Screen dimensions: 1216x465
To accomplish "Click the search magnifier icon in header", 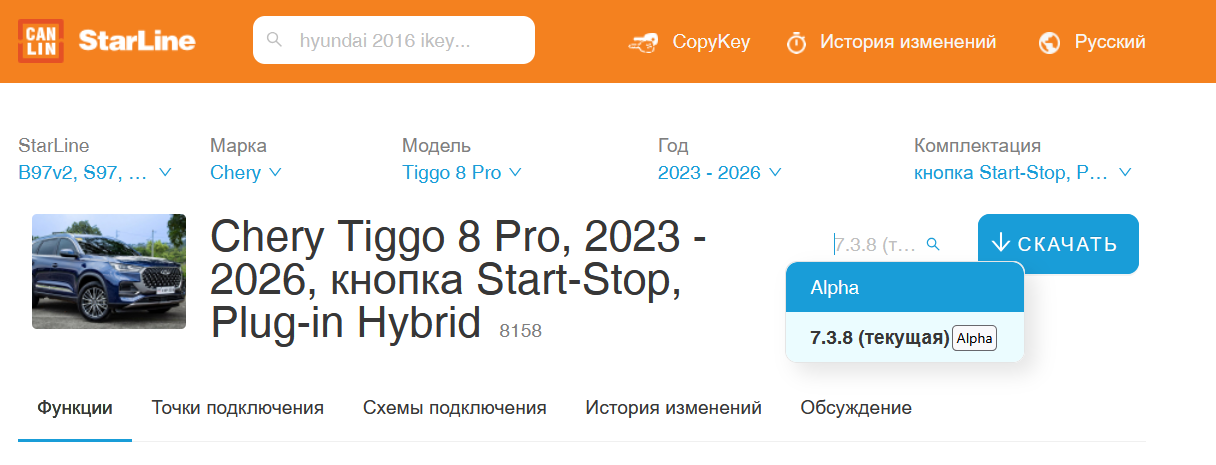I will click(x=275, y=41).
